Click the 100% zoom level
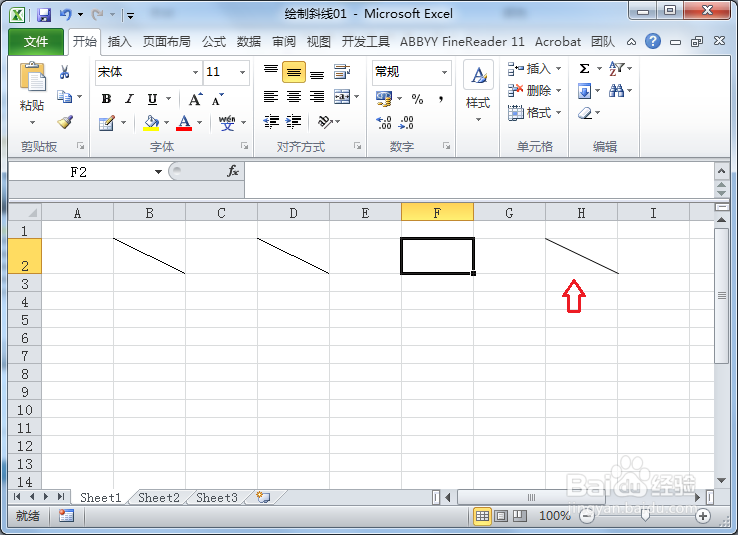738x535 pixels. click(554, 516)
